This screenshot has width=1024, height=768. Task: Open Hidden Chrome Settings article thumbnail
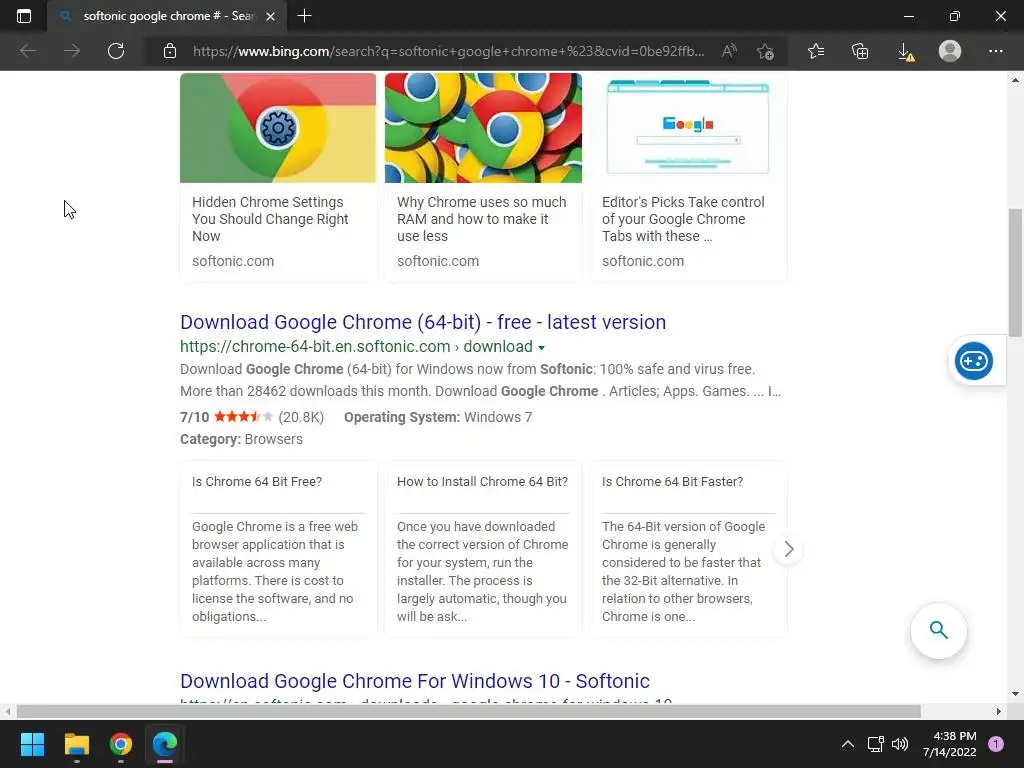pos(278,128)
